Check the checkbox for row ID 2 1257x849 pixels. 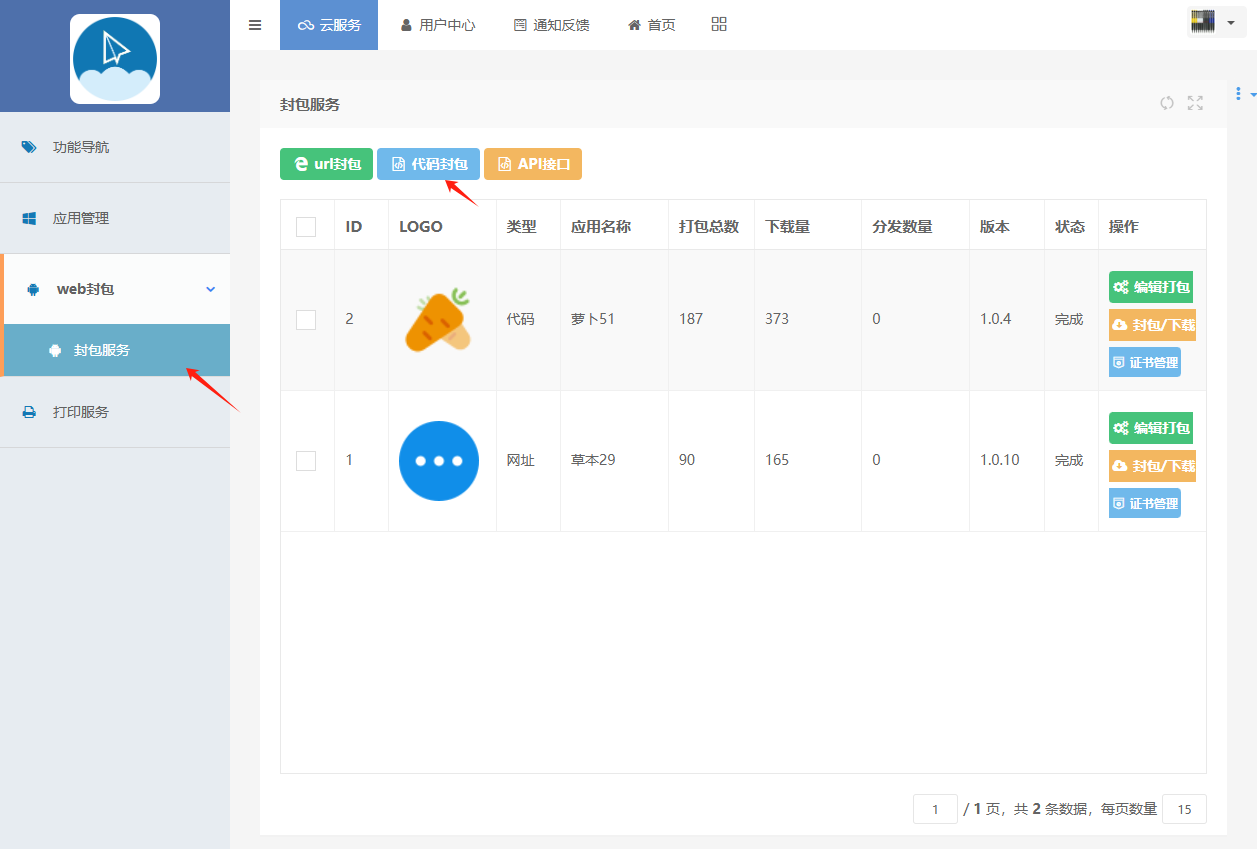pyautogui.click(x=306, y=320)
